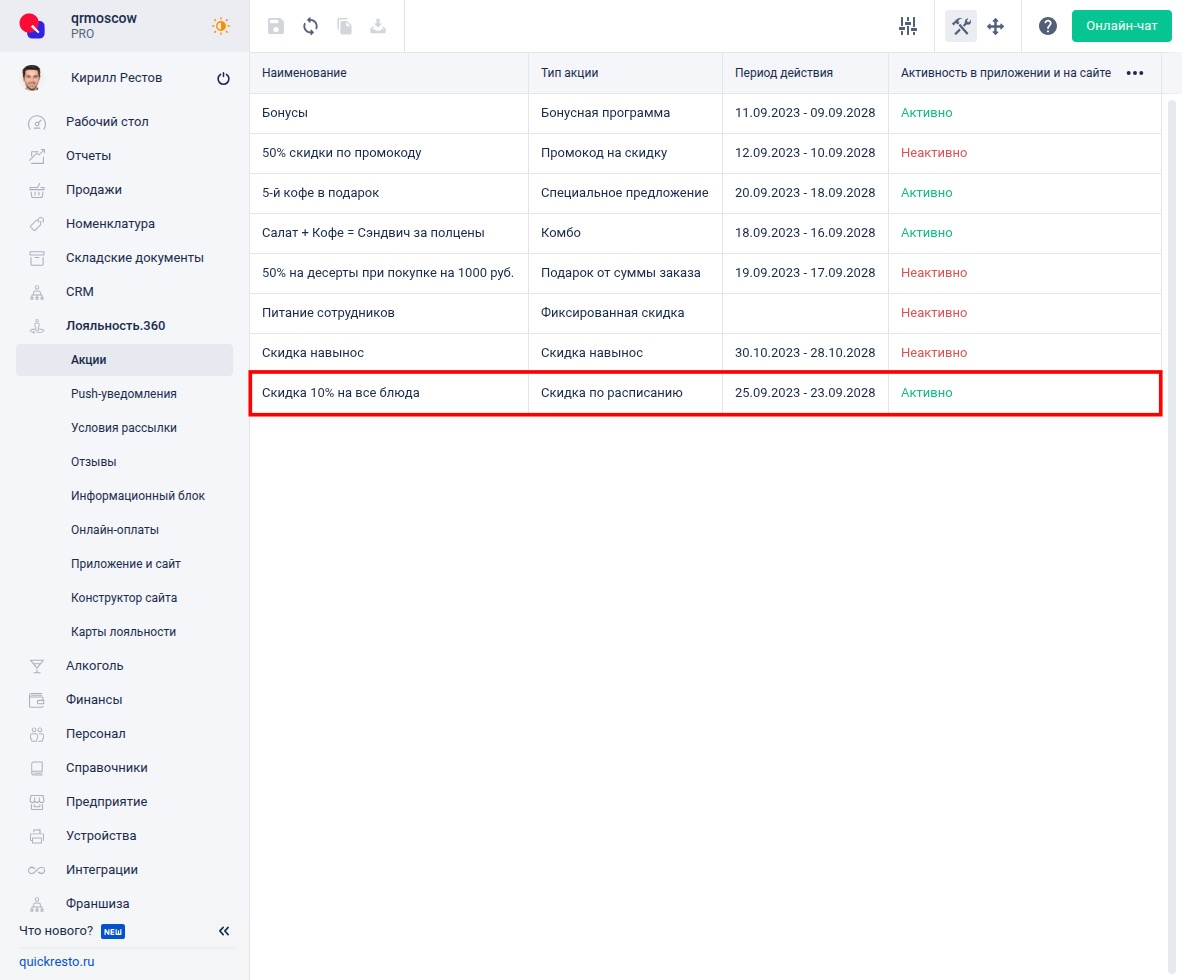Click the Складские документы box icon
This screenshot has width=1182, height=980.
(x=36, y=258)
